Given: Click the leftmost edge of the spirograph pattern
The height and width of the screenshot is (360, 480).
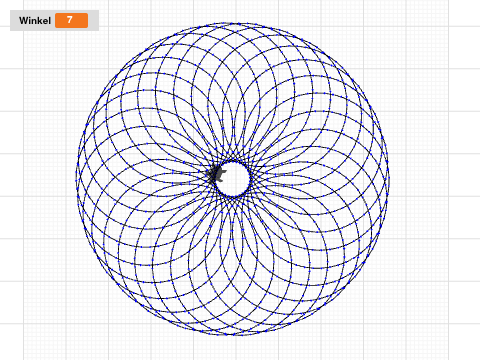Looking at the screenshot, I should (x=77, y=179).
